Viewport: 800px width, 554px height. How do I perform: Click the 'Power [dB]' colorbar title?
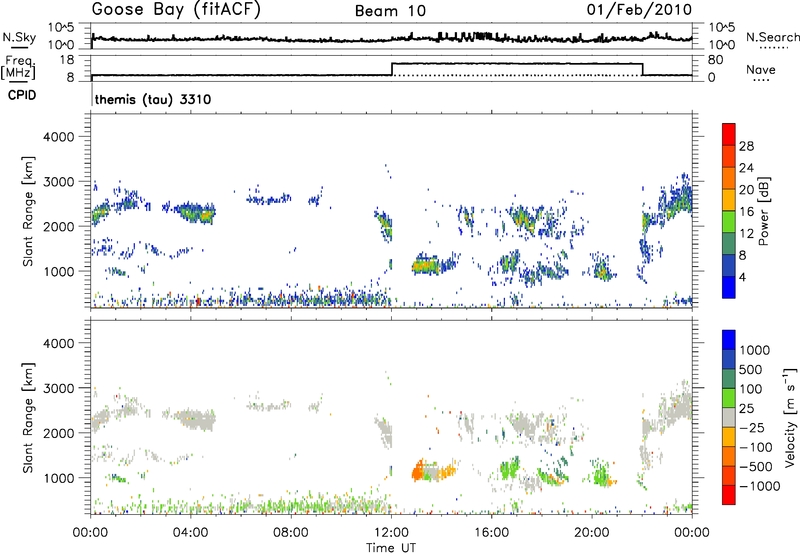(763, 211)
